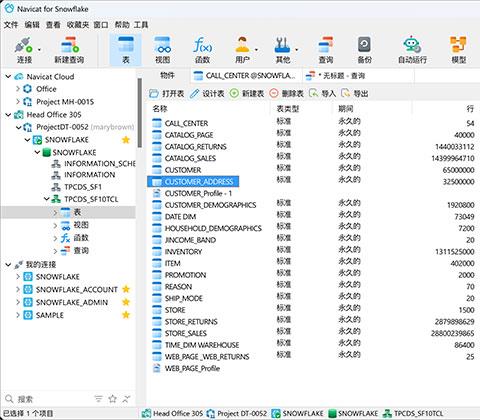This screenshot has height=420, width=480.
Task: Collapse the 我的连接 section
Action: 8,265
